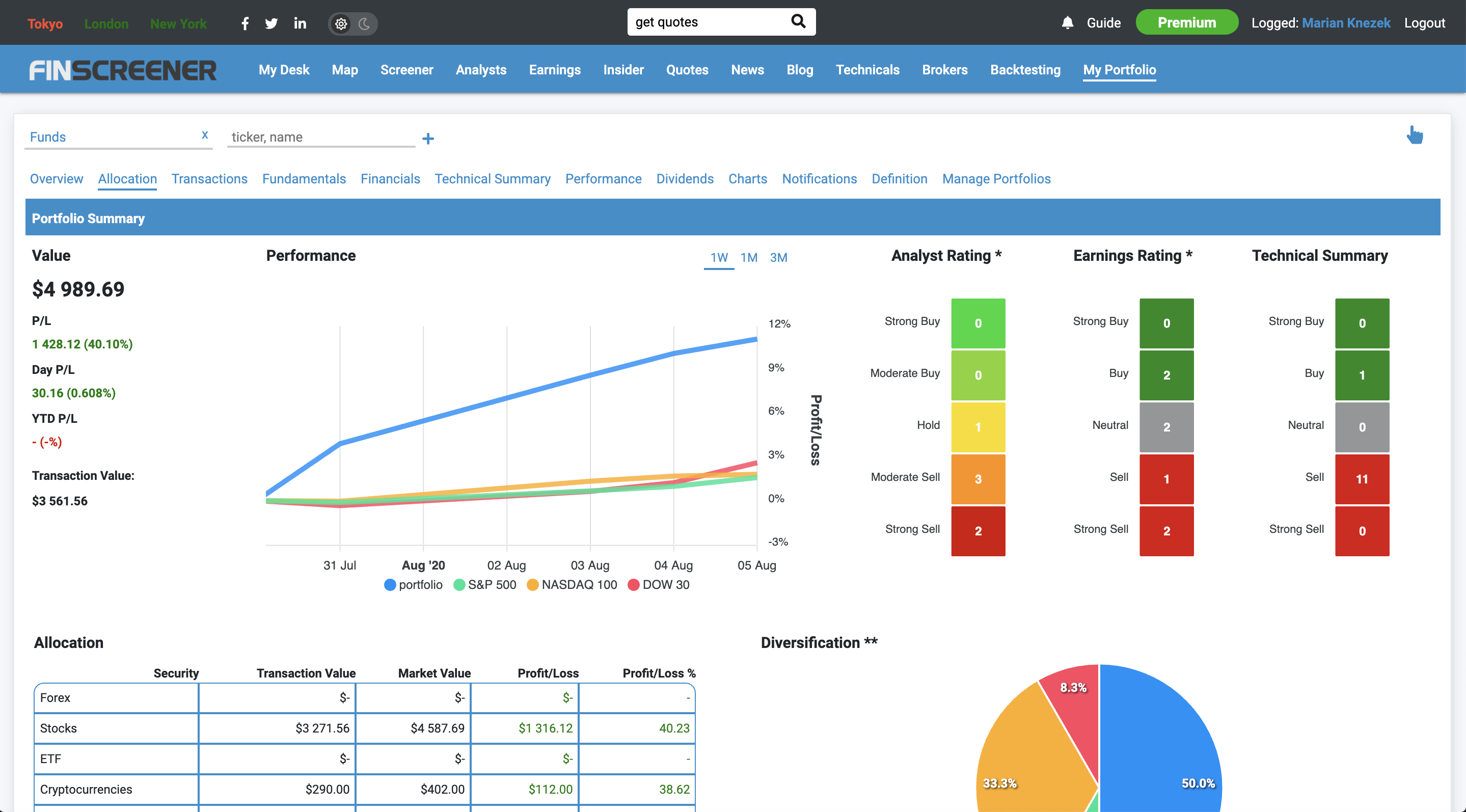Focus the ticker, name input field
This screenshot has width=1466, height=812.
point(321,137)
